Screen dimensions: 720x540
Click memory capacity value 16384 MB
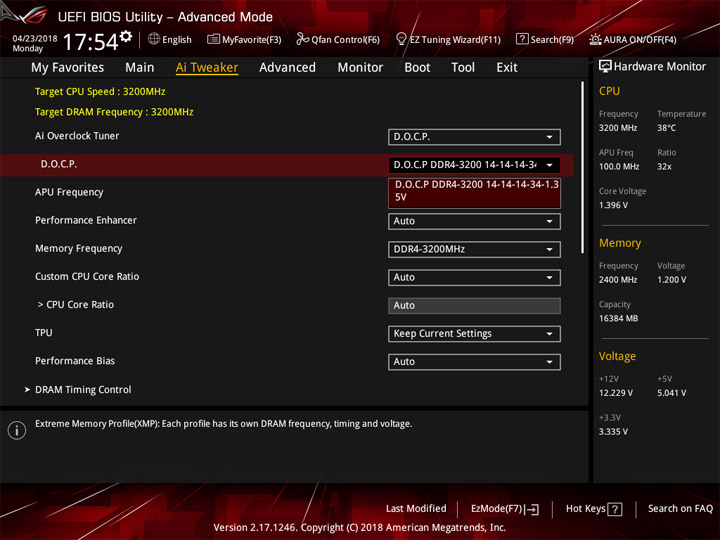[618, 319]
